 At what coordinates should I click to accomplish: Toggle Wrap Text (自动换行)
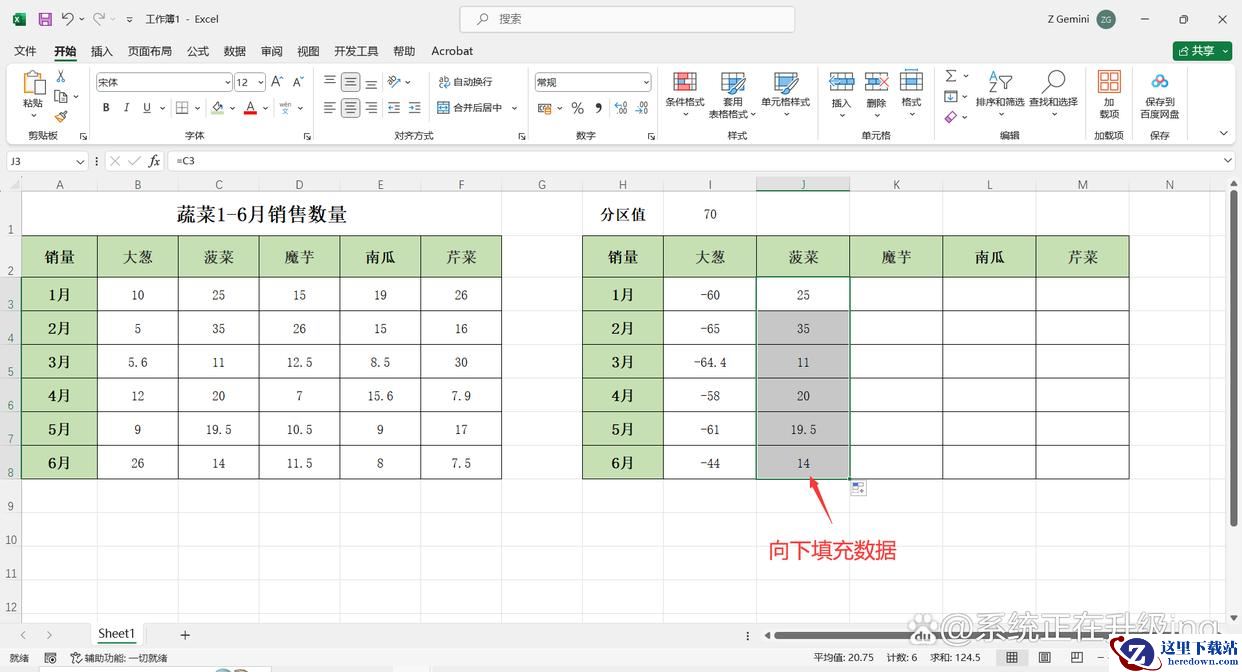click(465, 82)
